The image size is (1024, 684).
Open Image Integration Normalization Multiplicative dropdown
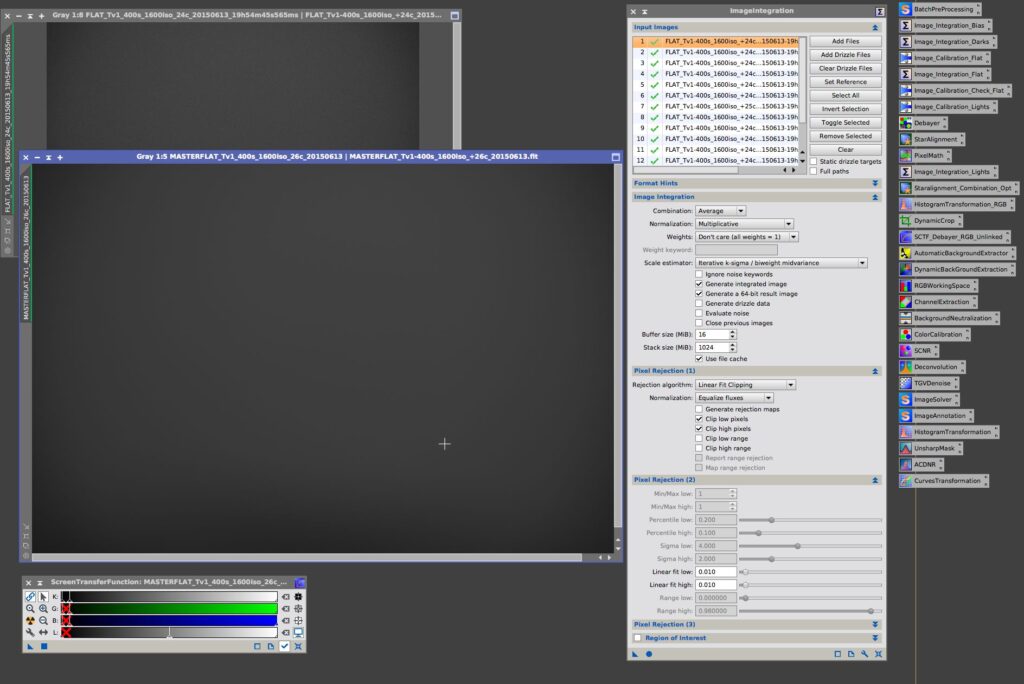pos(744,223)
